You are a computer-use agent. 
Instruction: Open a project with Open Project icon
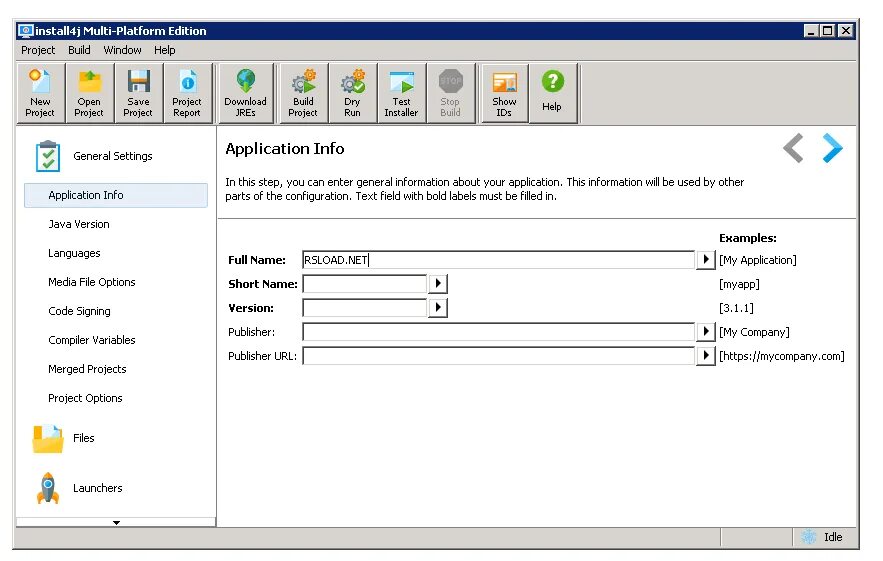(x=89, y=94)
